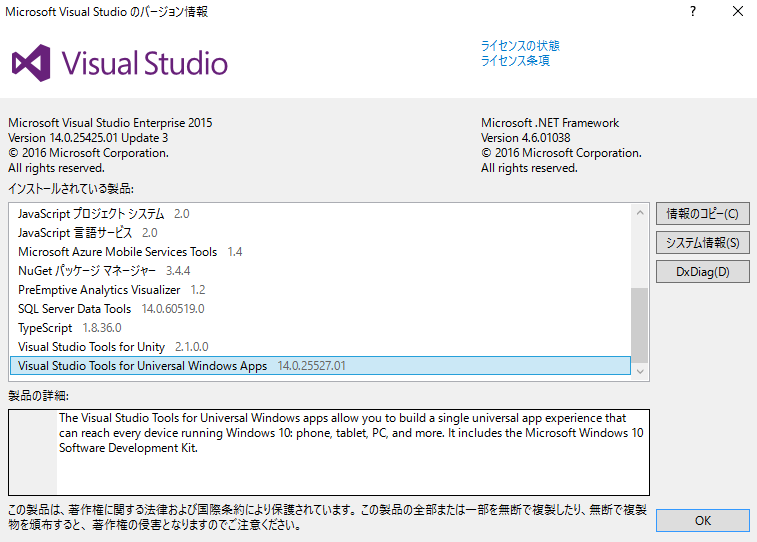Click DxDiag(D) button
The width and height of the screenshot is (757, 542).
coord(702,272)
